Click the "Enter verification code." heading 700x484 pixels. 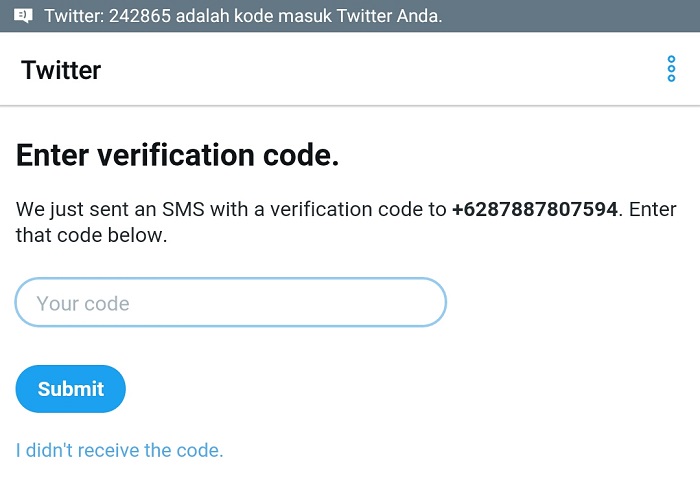pyautogui.click(x=178, y=155)
